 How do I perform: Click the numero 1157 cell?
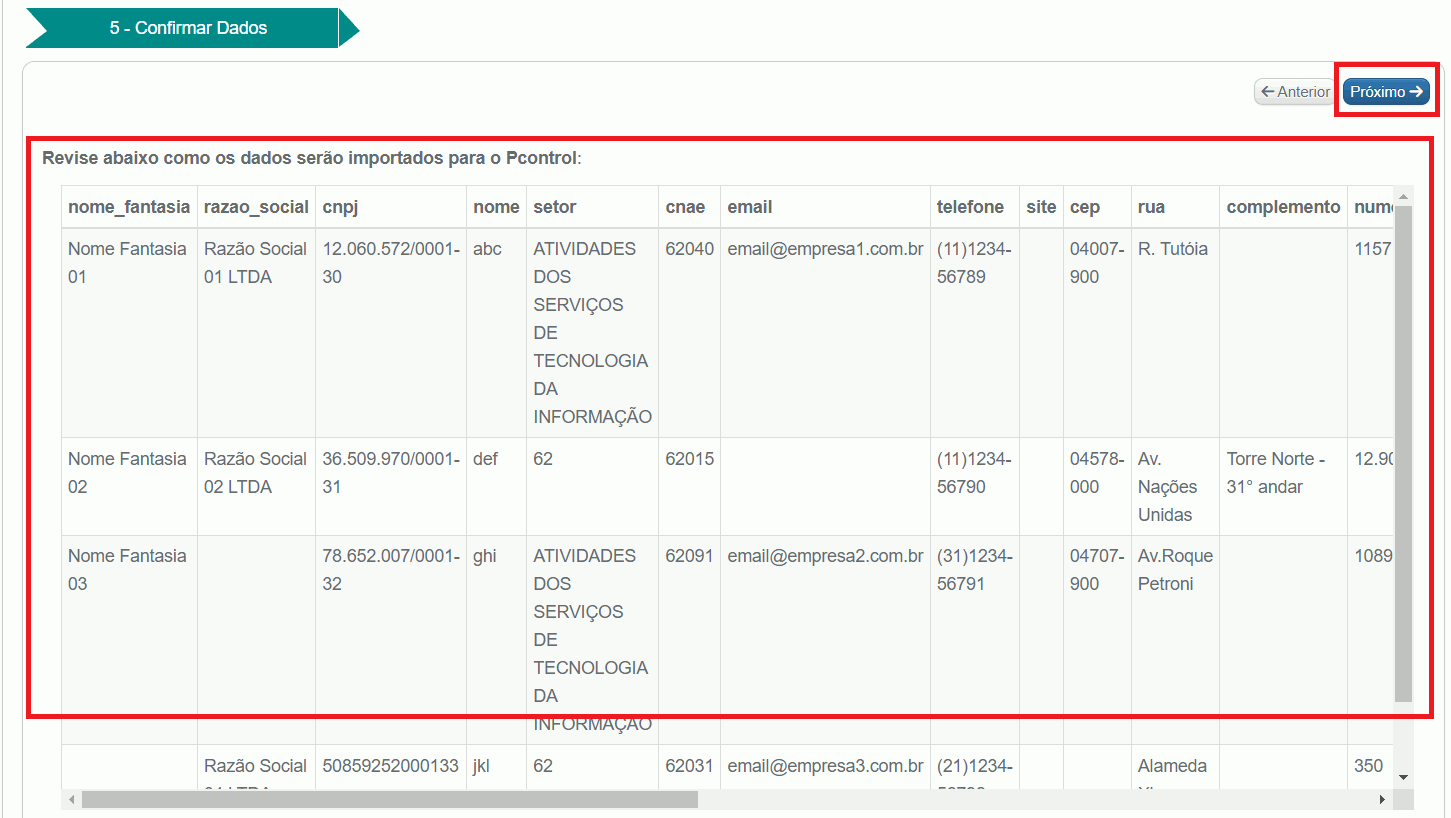1371,333
